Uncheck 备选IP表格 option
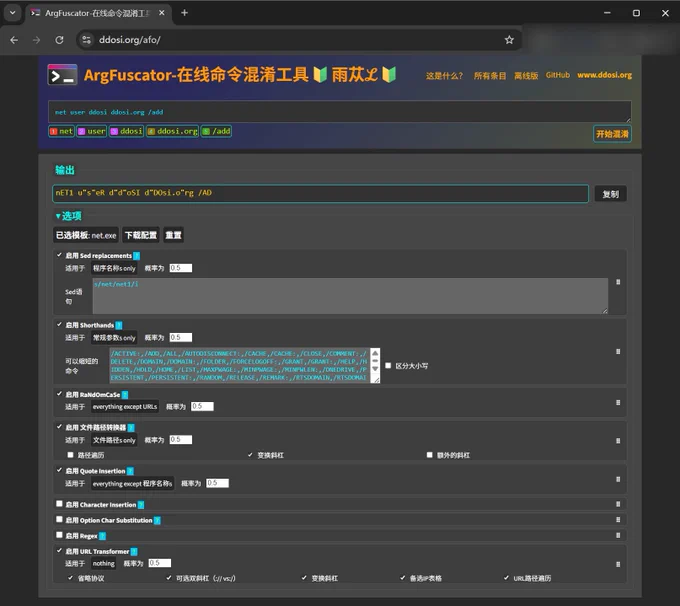Viewport: 680px width, 606px height. [x=403, y=578]
